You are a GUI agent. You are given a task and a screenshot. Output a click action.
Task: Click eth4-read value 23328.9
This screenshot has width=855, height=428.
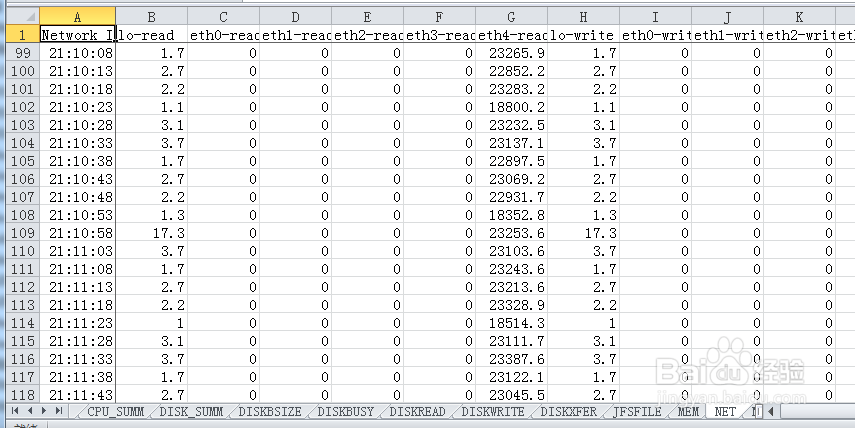(511, 305)
